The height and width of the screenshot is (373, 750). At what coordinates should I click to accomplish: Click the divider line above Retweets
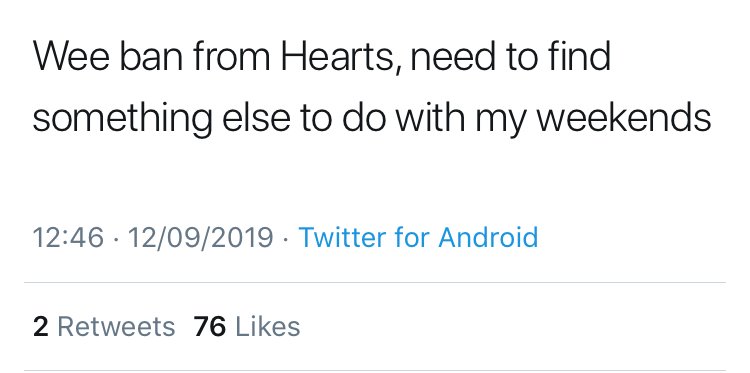[x=375, y=283]
